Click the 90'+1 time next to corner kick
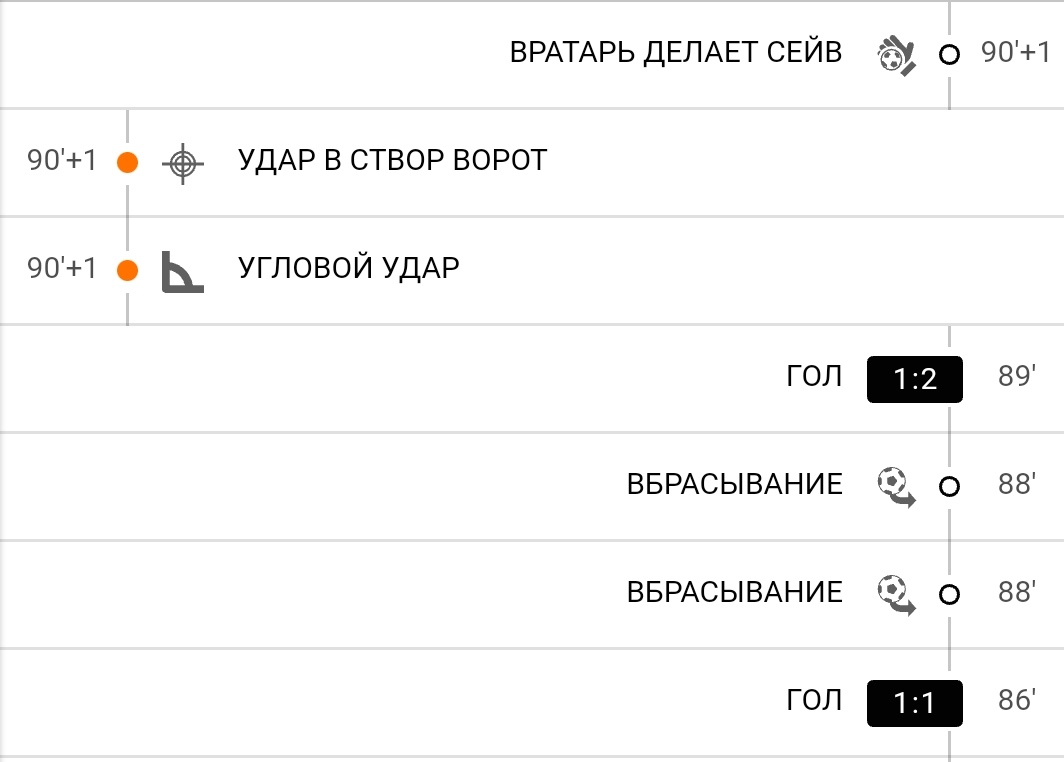The image size is (1064, 762). (62, 268)
